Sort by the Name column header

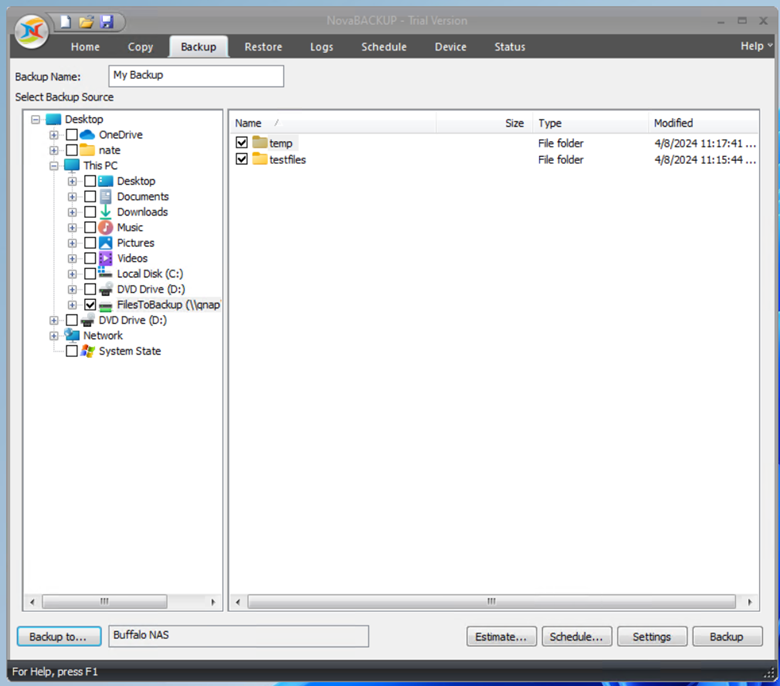(333, 123)
